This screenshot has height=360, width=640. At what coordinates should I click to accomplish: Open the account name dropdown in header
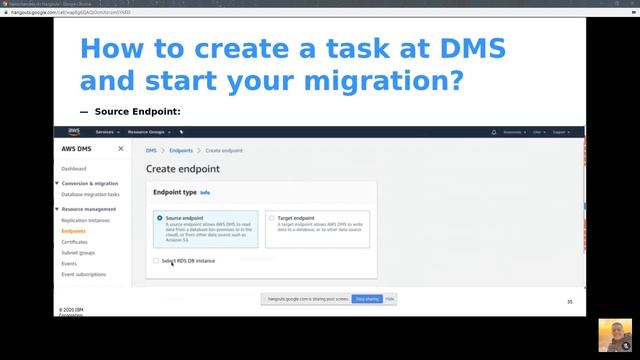[514, 132]
